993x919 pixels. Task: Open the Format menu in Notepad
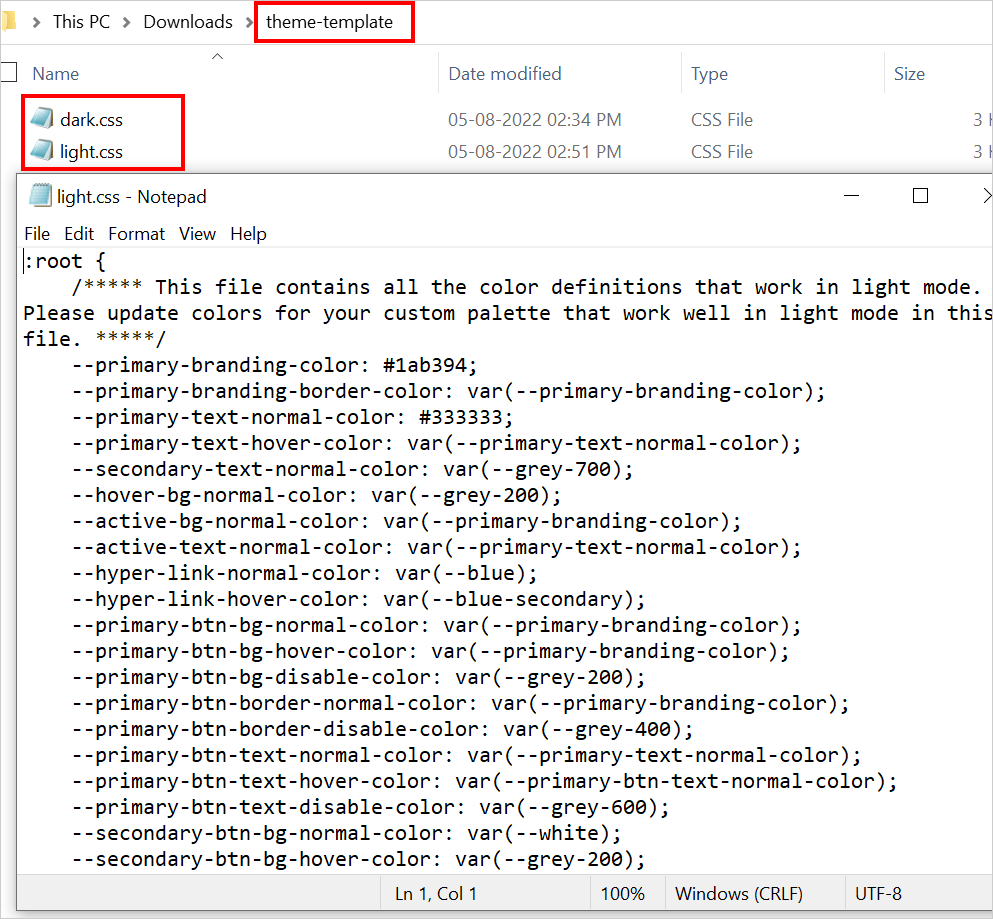(136, 233)
